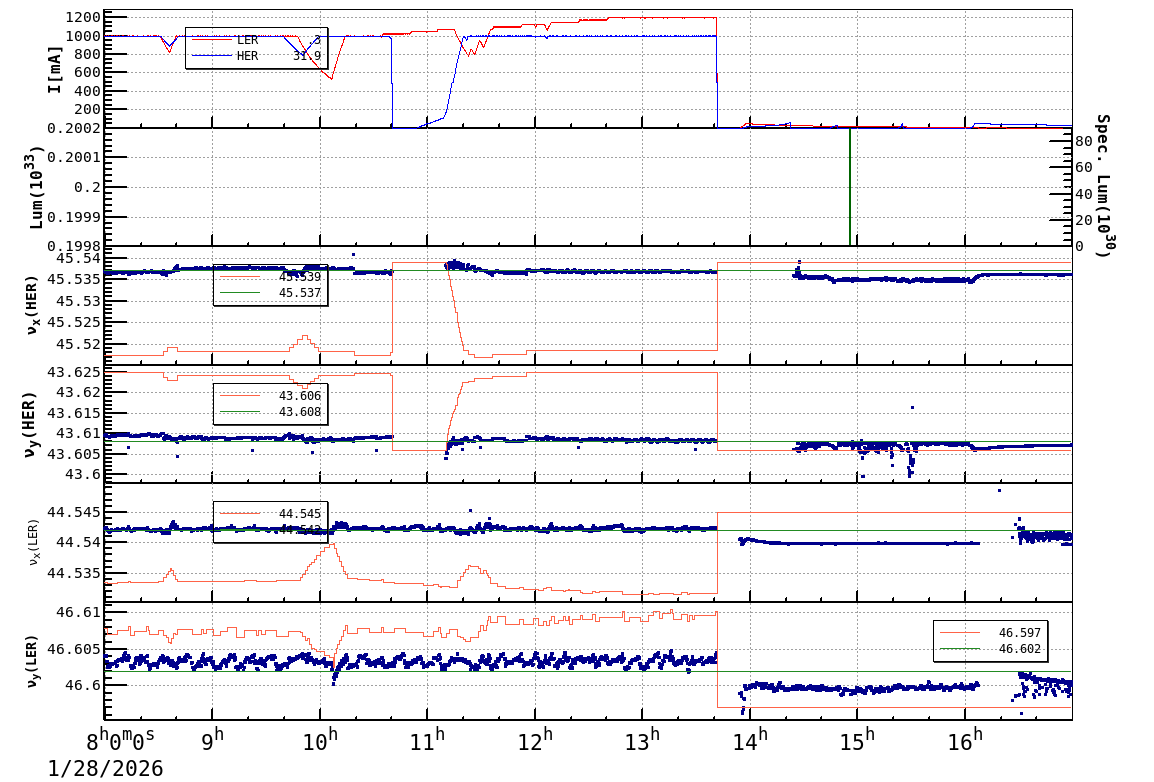Select the 1200 tick on the current axis
The image size is (1154, 782).
tap(82, 18)
